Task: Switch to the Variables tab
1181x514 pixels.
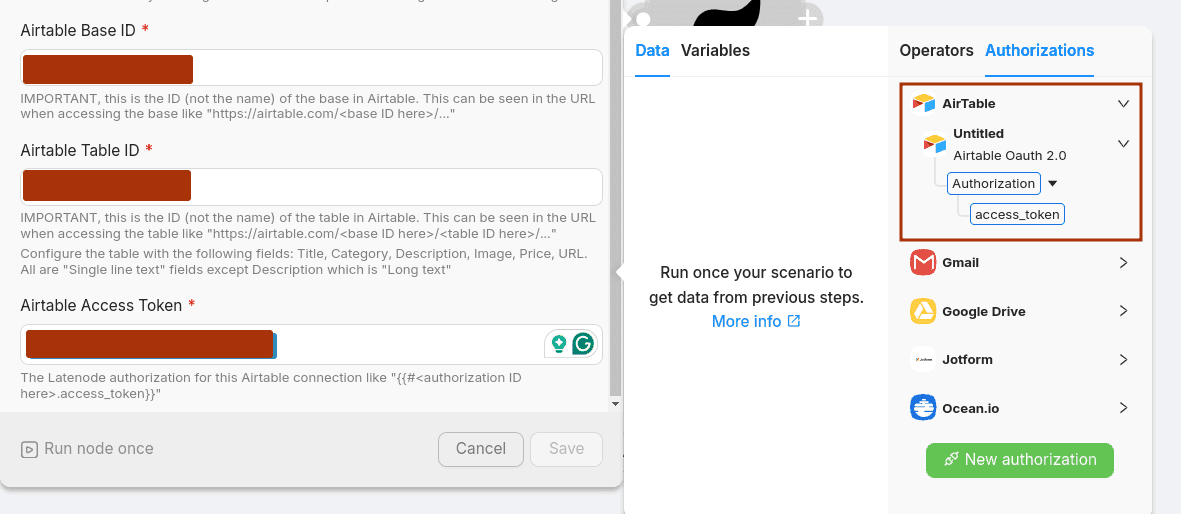Action: tap(715, 51)
